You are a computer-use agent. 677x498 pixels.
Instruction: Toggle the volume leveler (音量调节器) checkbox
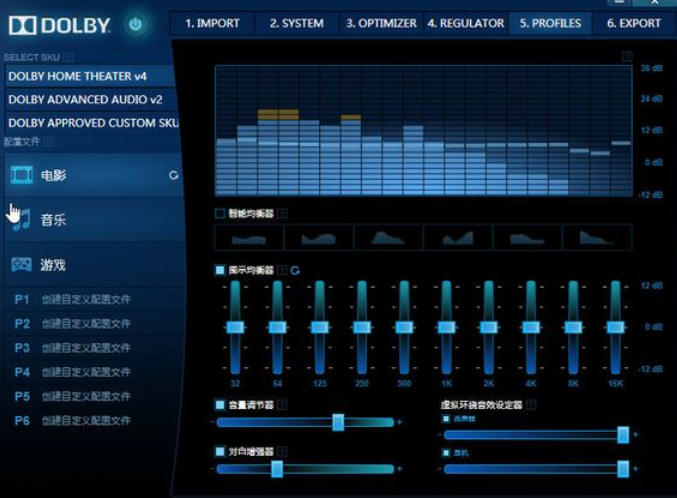[x=220, y=405]
